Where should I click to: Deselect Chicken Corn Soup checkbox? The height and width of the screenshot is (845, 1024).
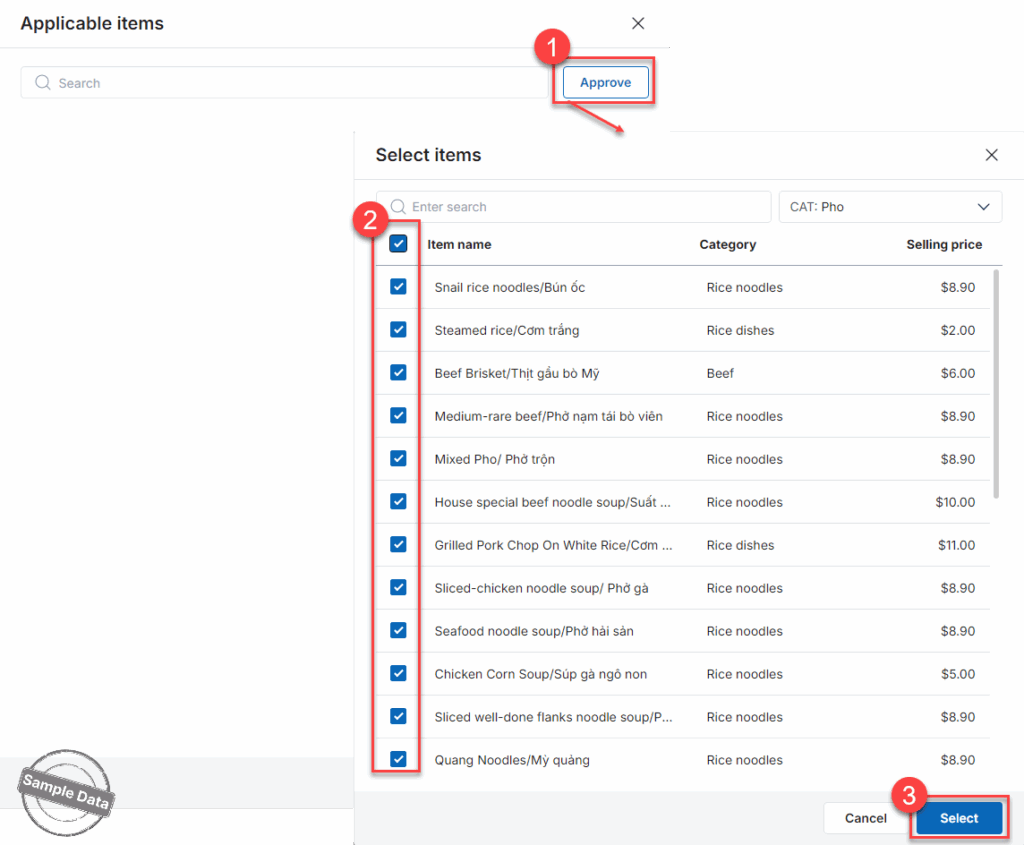[398, 674]
